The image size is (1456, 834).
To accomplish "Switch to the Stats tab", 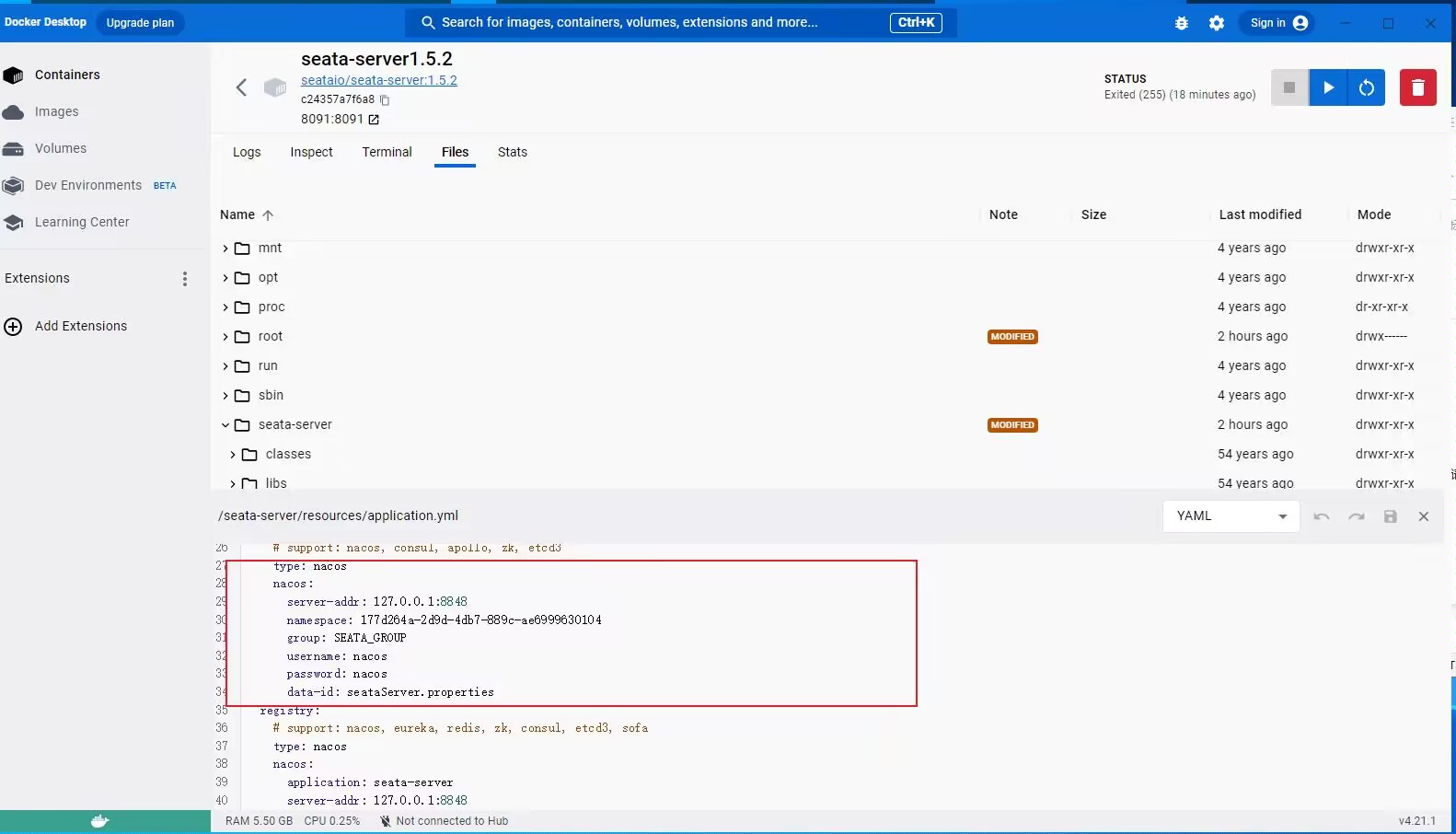I will [513, 152].
